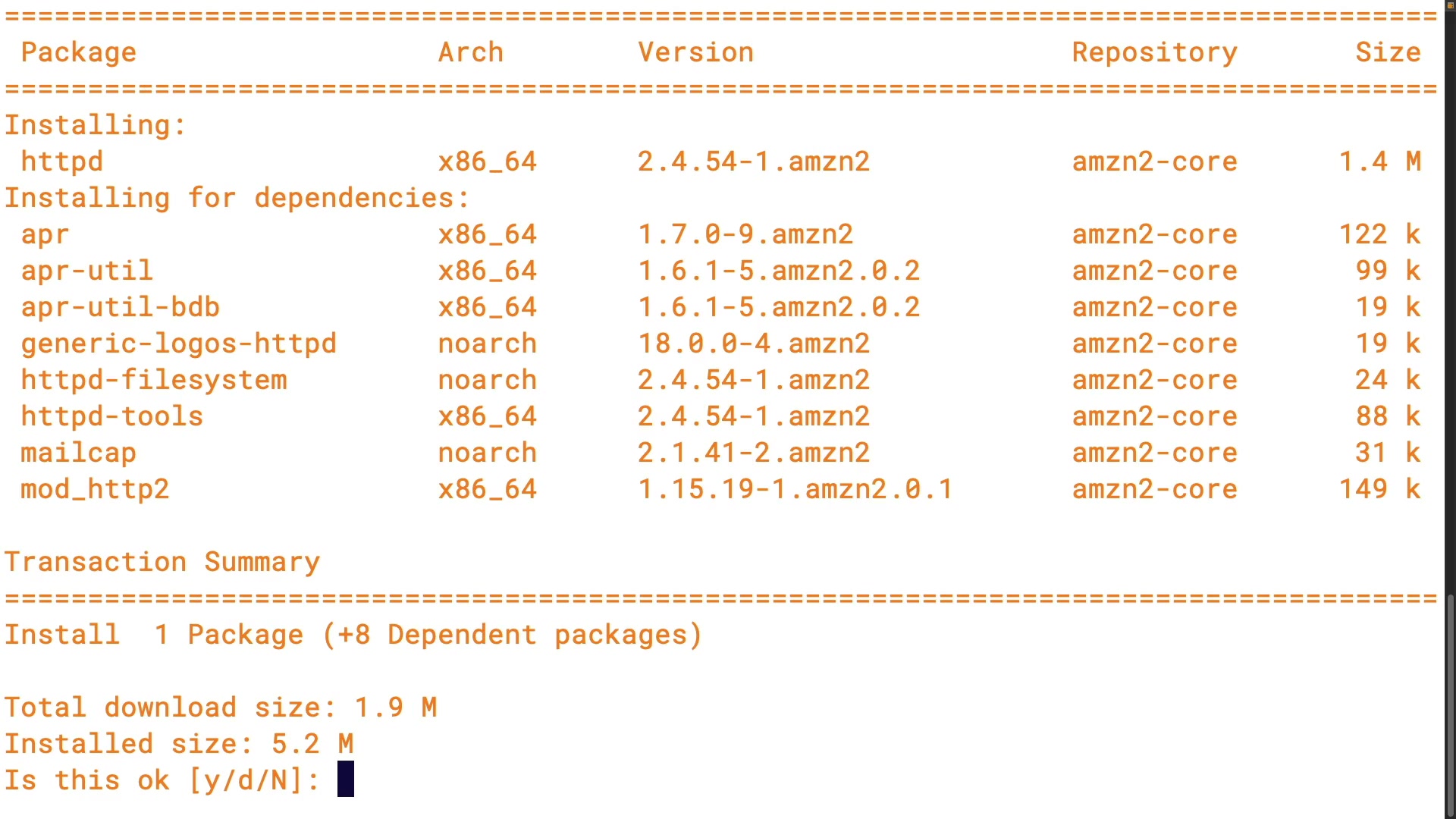Click the generic-logos-httpd package entry

(178, 344)
